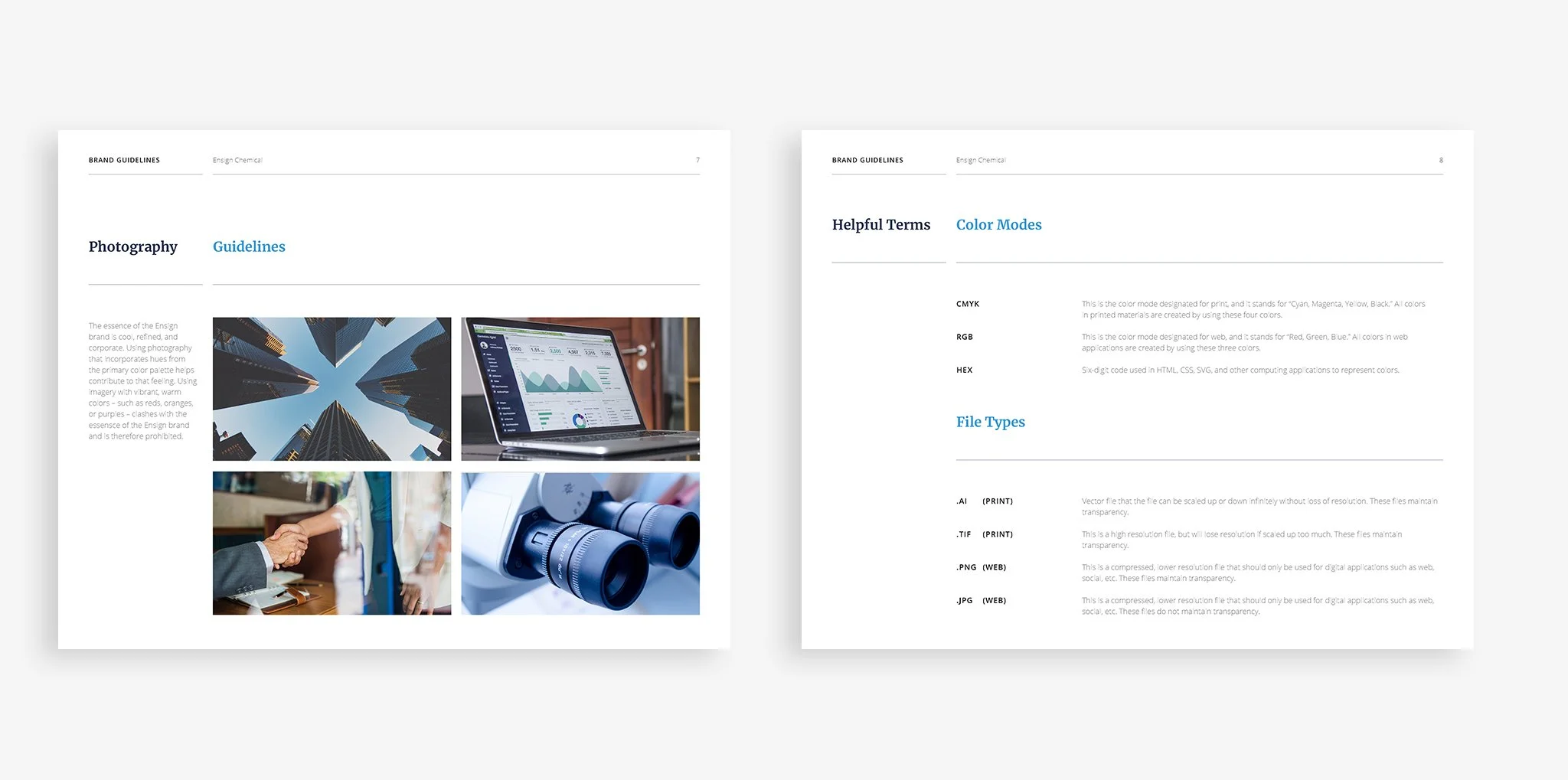Select the photography essence paragraph
The width and height of the screenshot is (1568, 780).
142,381
